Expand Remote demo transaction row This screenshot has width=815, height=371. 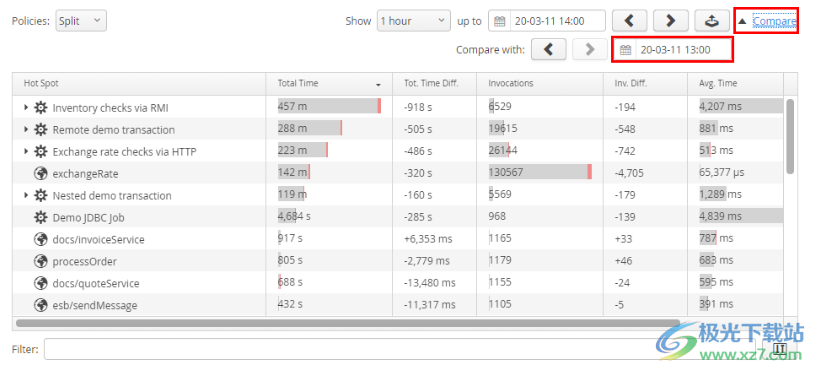point(25,129)
